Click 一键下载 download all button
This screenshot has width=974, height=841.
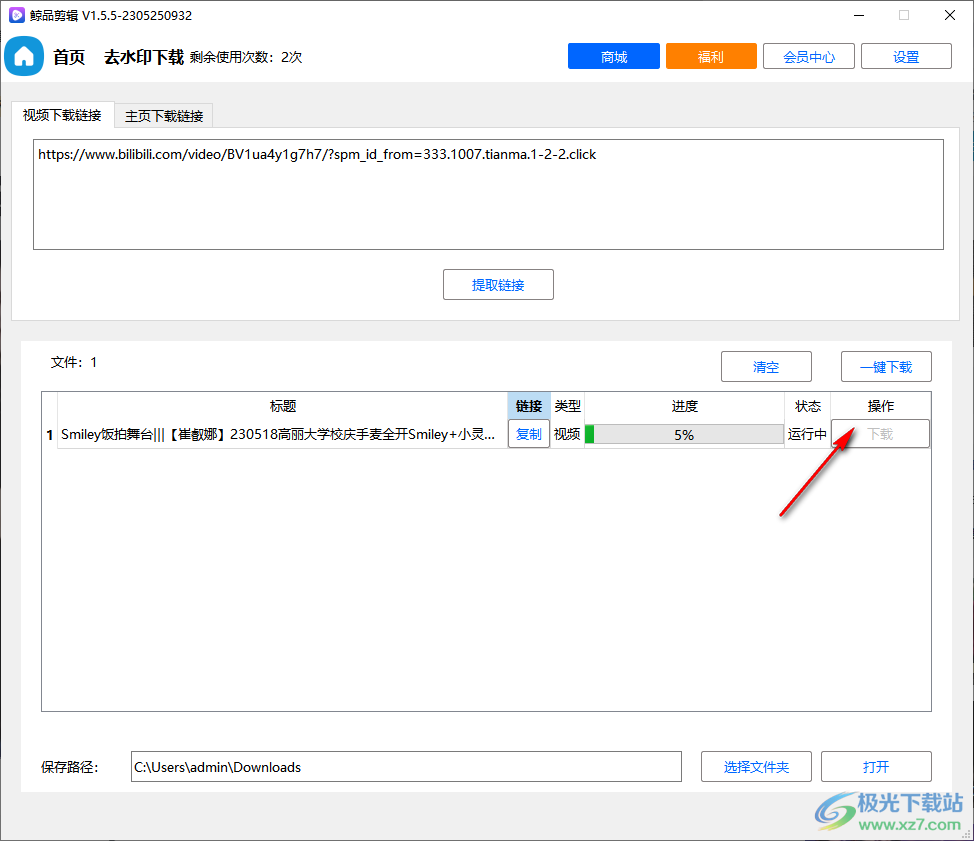point(886,366)
